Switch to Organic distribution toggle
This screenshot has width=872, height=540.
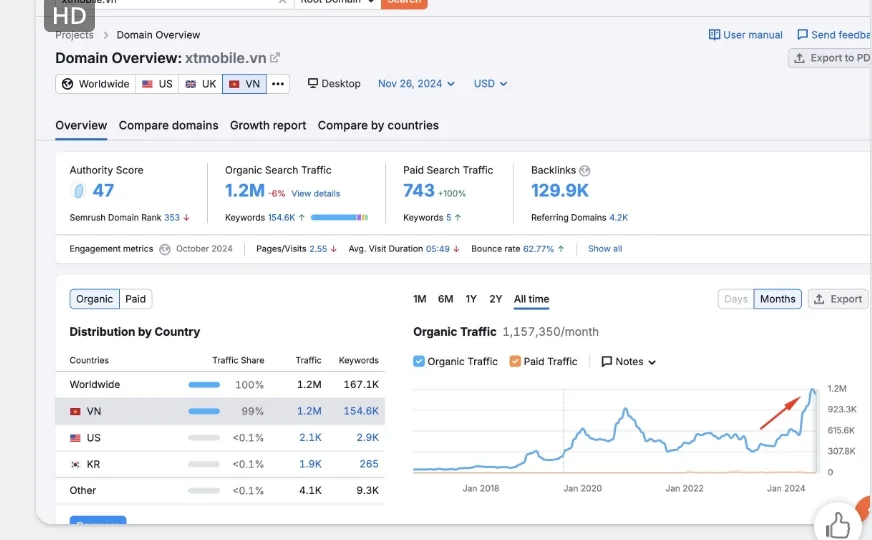point(95,299)
